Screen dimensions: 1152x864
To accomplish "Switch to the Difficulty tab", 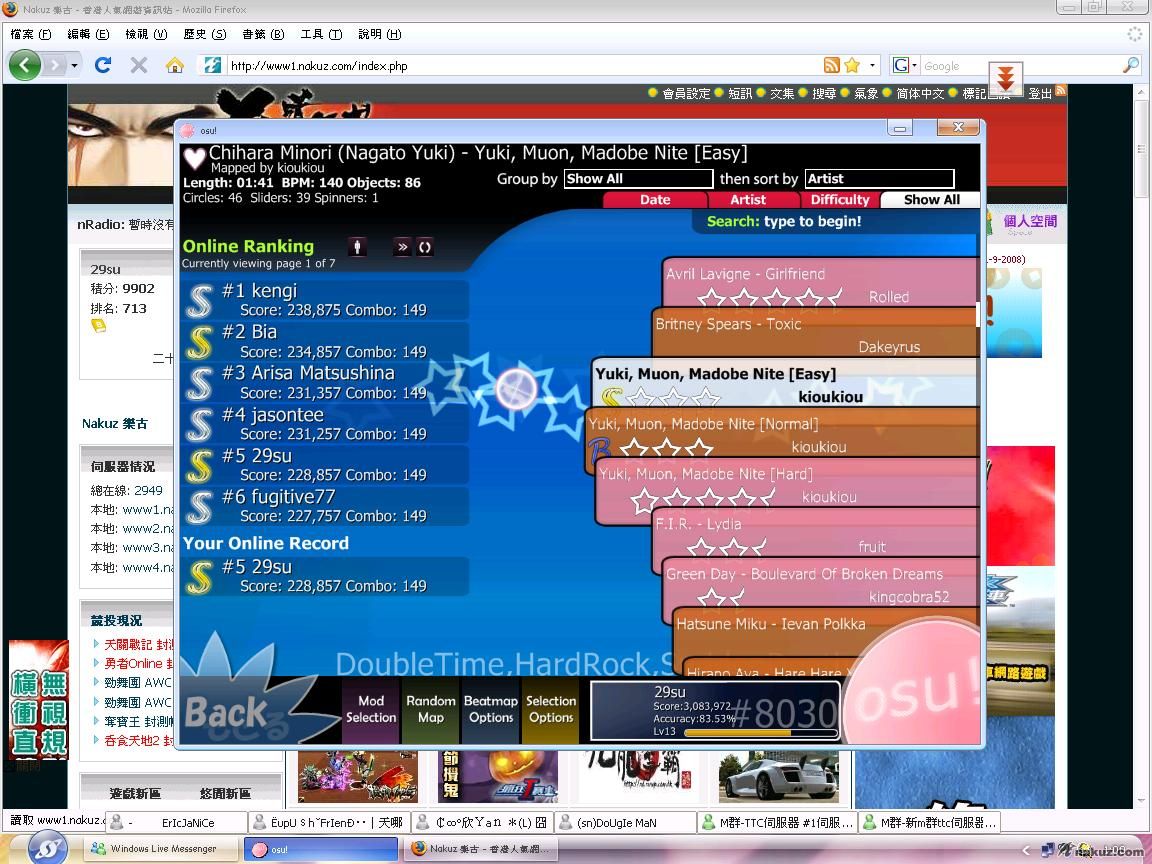I will coord(839,200).
